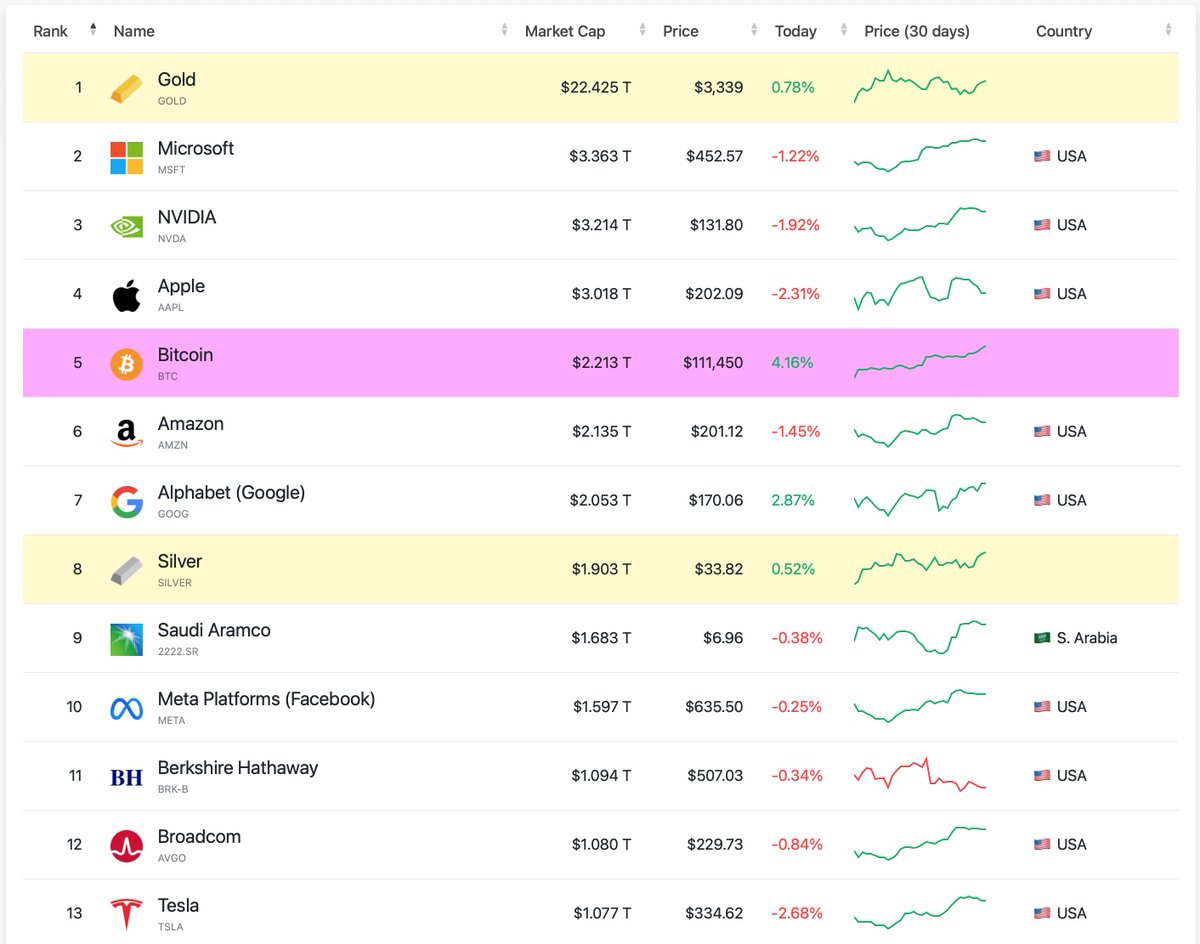Click the USA flag in Microsoft row
The width and height of the screenshot is (1200, 944).
[x=1042, y=156]
